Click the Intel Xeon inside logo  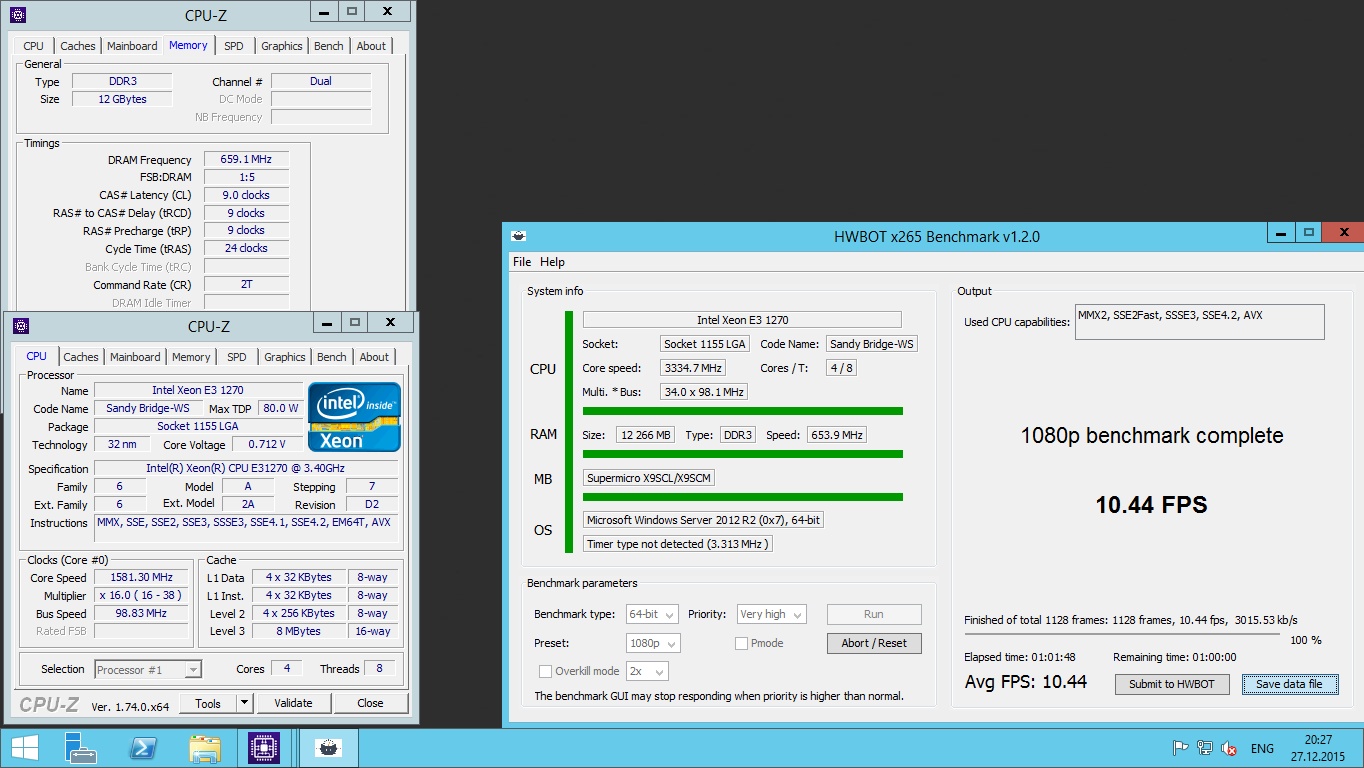pyautogui.click(x=354, y=417)
